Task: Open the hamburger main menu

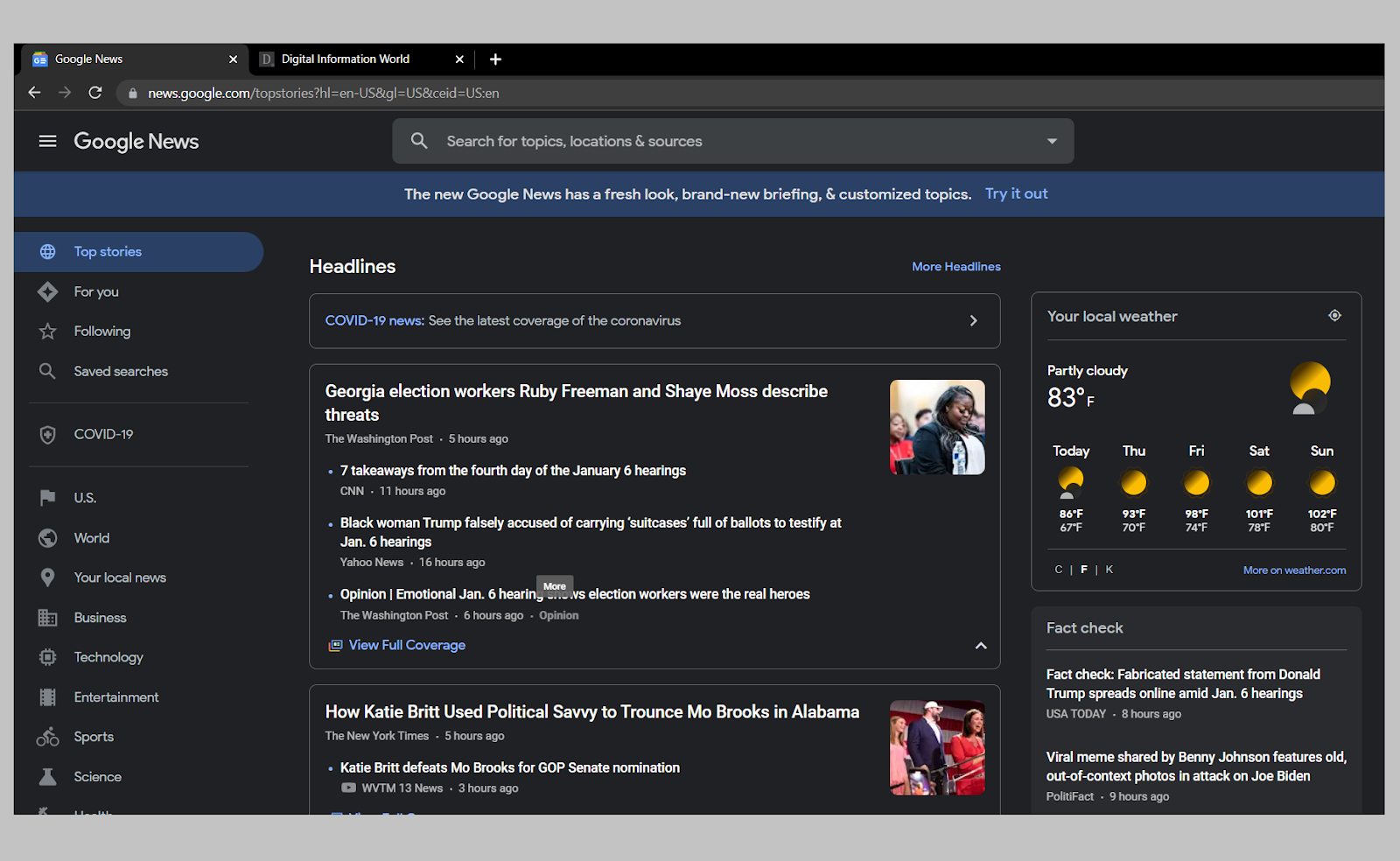Action: (47, 141)
